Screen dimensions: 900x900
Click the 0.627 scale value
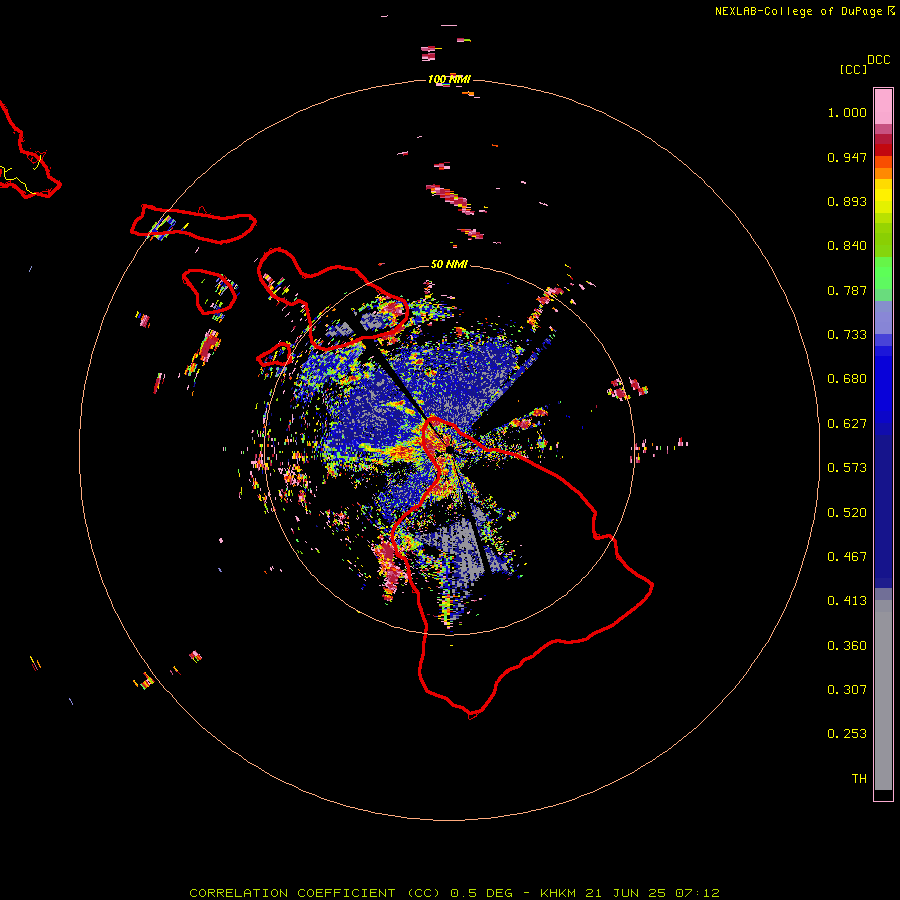847,424
